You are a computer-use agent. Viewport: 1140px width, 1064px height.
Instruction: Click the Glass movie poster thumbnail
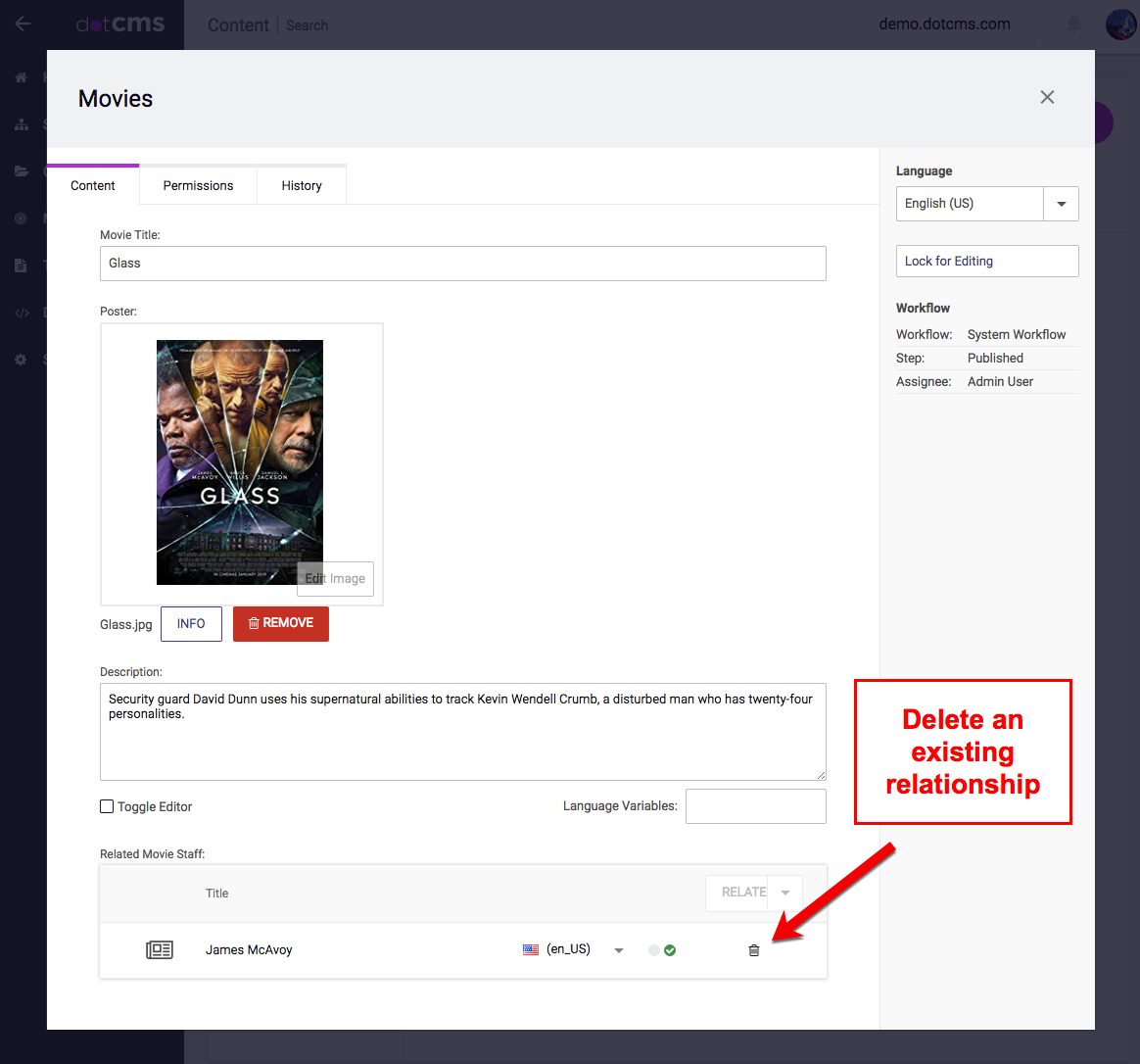click(x=240, y=461)
